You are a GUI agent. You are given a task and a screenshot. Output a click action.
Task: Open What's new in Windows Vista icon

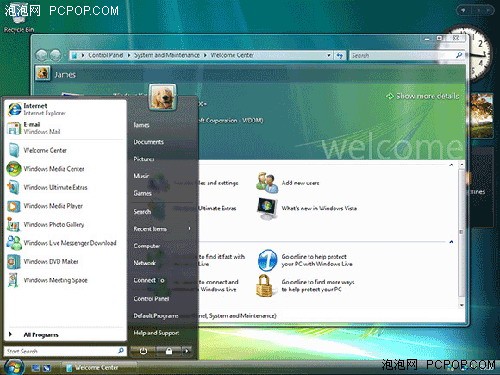click(267, 208)
